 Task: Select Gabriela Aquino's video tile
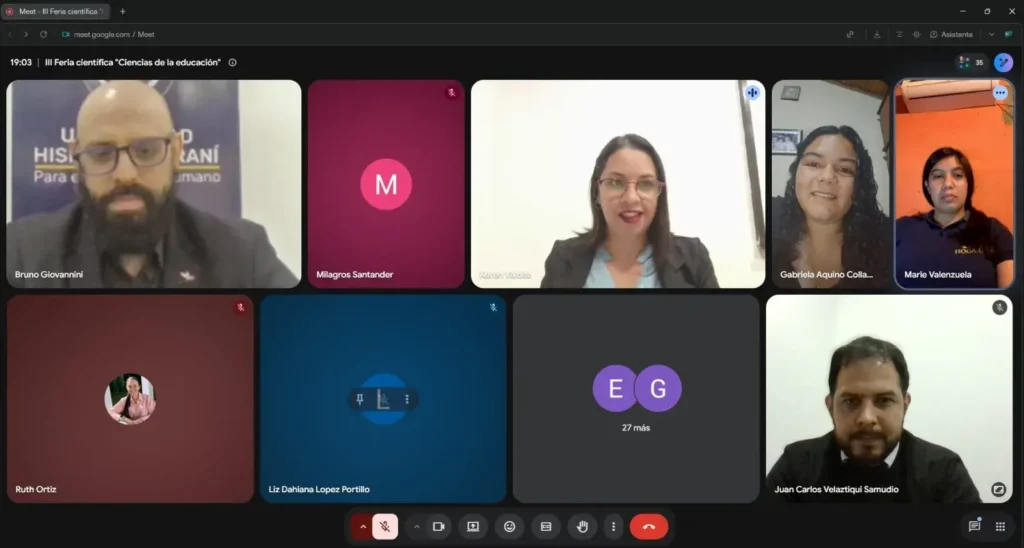[x=830, y=184]
